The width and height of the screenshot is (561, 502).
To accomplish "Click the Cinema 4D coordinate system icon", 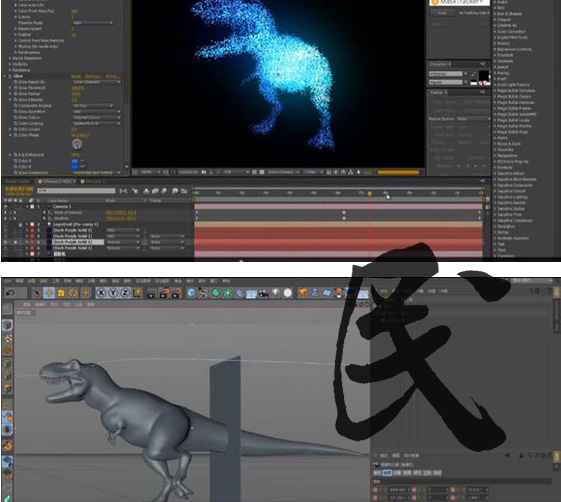I will point(137,293).
